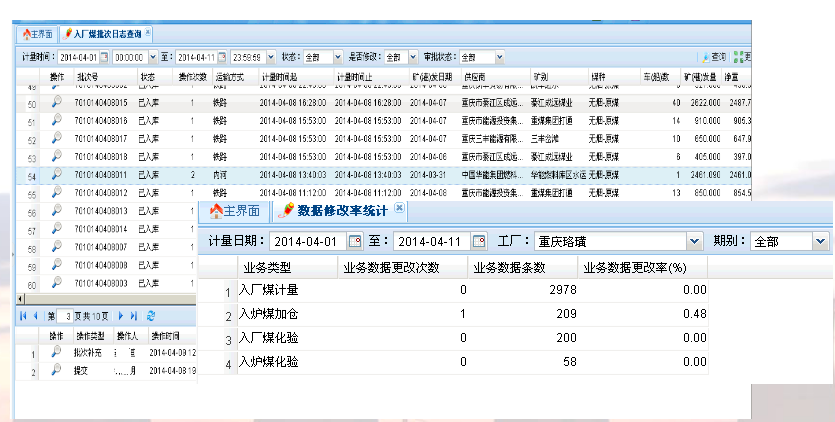Go to next page in pager

120,316
